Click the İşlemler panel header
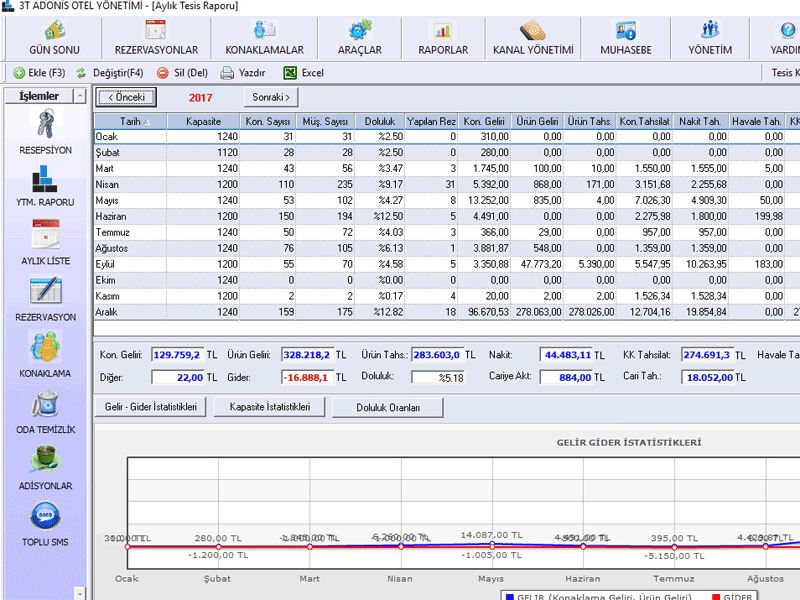 click(x=39, y=96)
